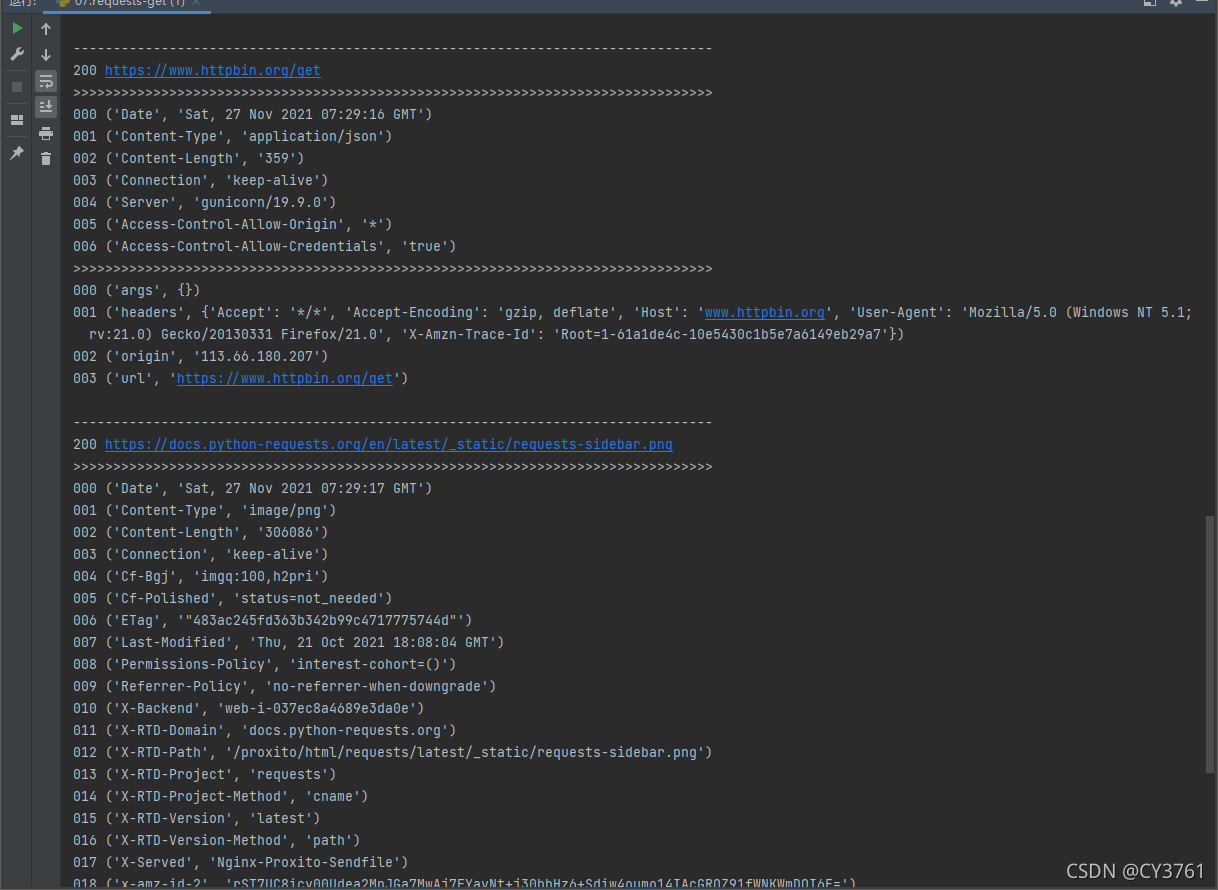Clear all console output with the trash icon
1218x890 pixels.
[x=46, y=158]
